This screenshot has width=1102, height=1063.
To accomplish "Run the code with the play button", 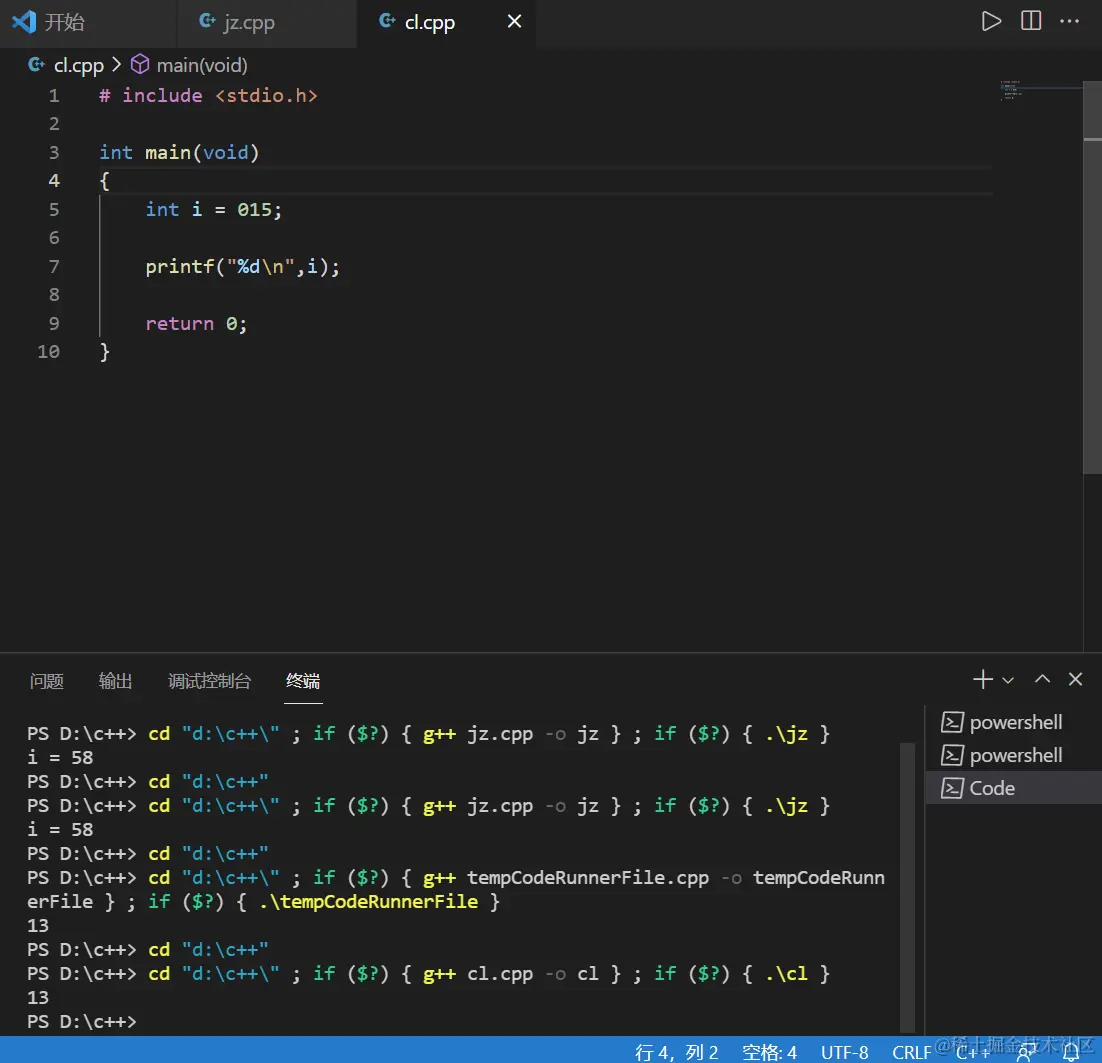I will tap(990, 21).
